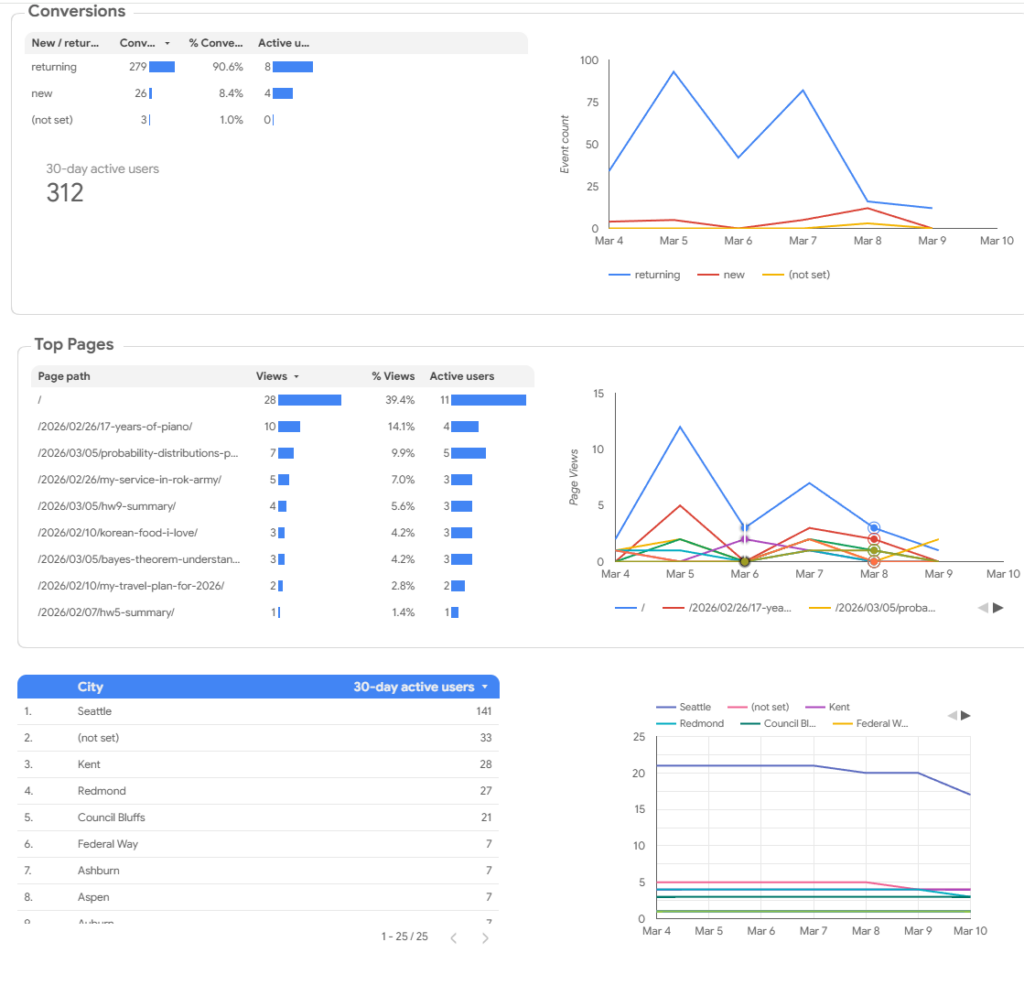The height and width of the screenshot is (1007, 1024).
Task: Sort Top Pages by Page path header
Action: point(64,376)
